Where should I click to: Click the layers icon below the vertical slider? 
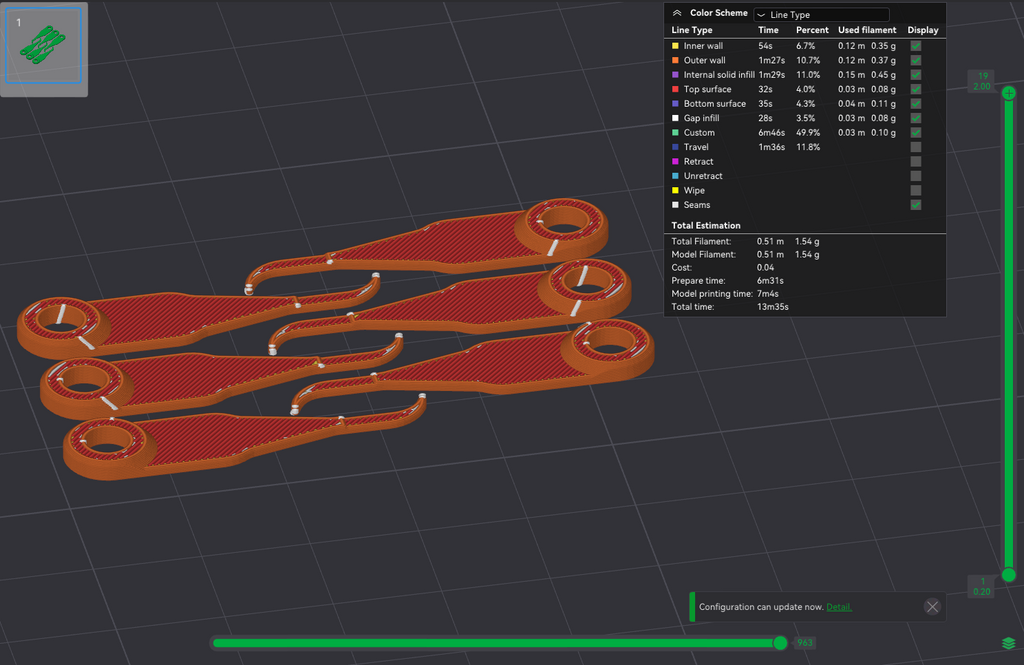[1008, 643]
